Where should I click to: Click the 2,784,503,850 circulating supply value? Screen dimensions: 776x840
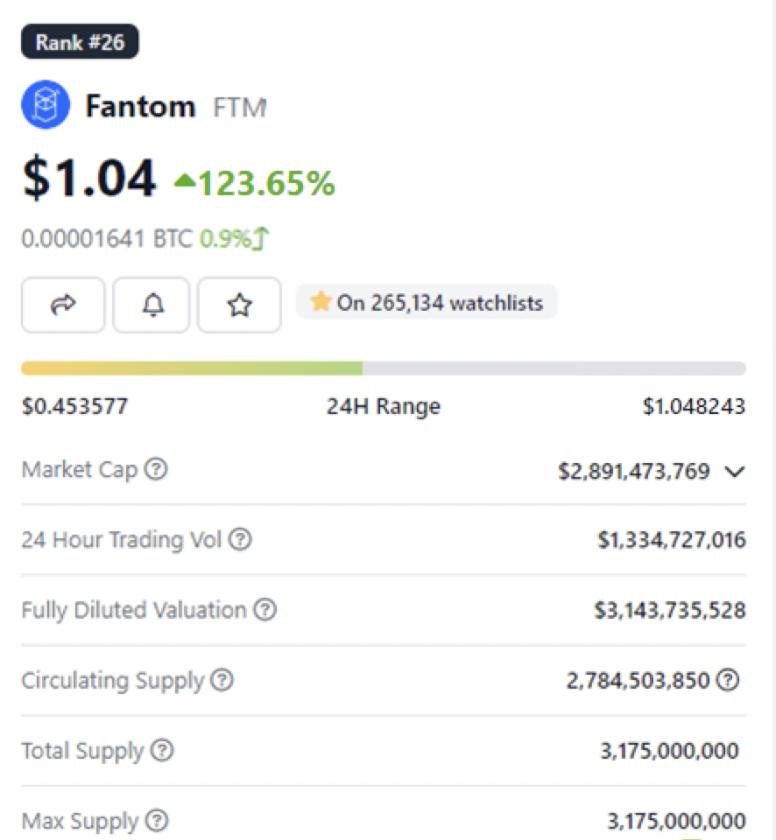click(x=638, y=680)
